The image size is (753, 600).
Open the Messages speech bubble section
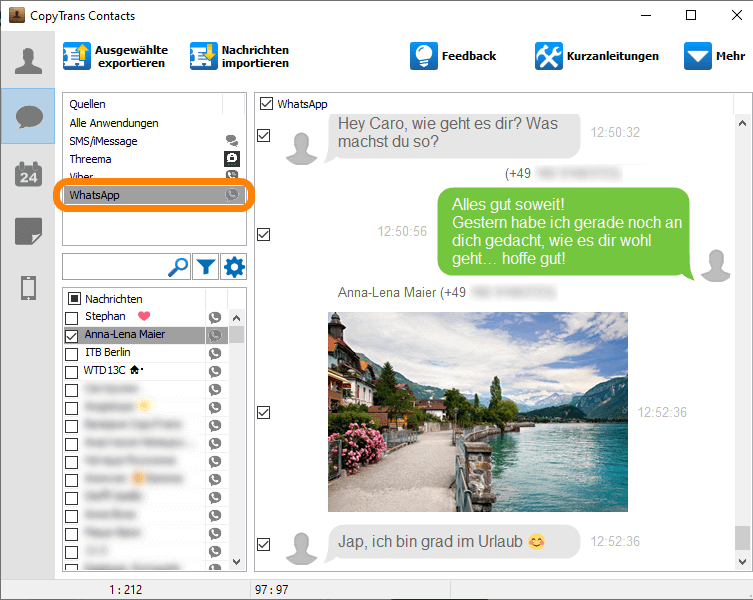[28, 117]
